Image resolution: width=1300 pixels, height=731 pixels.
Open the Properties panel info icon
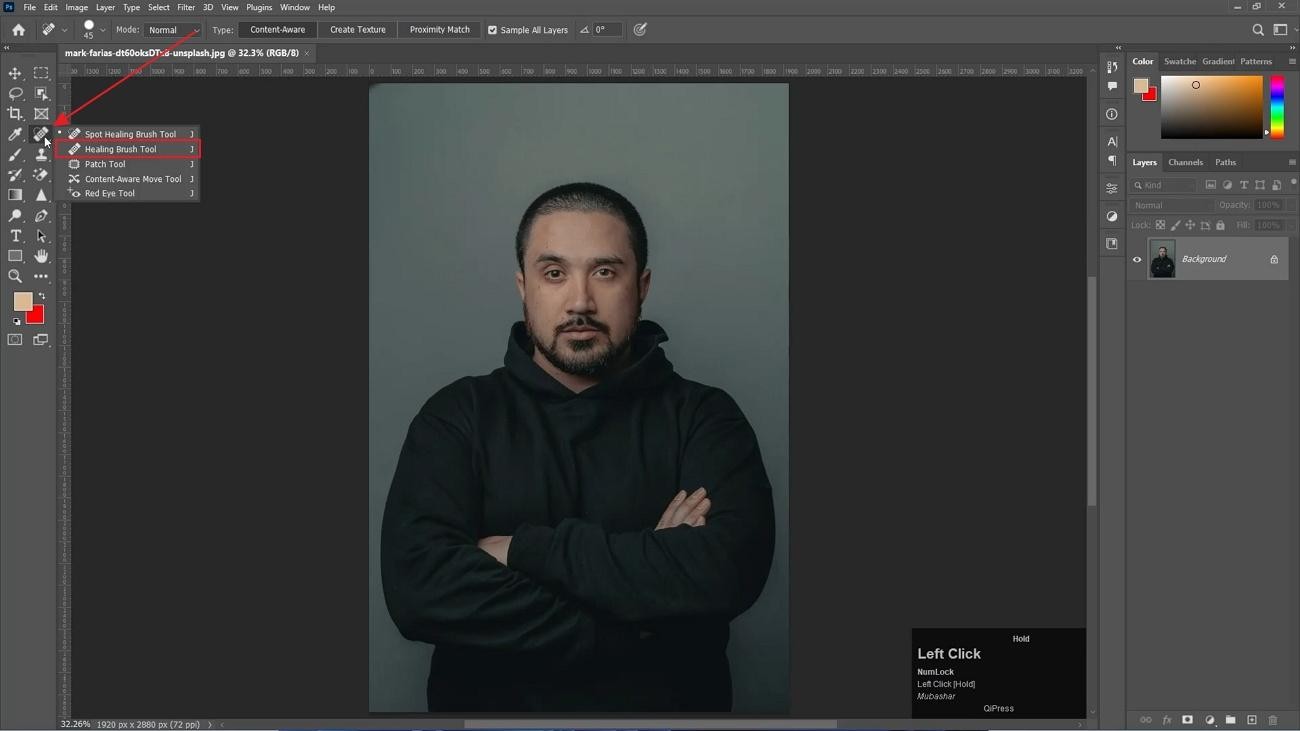pos(1112,114)
